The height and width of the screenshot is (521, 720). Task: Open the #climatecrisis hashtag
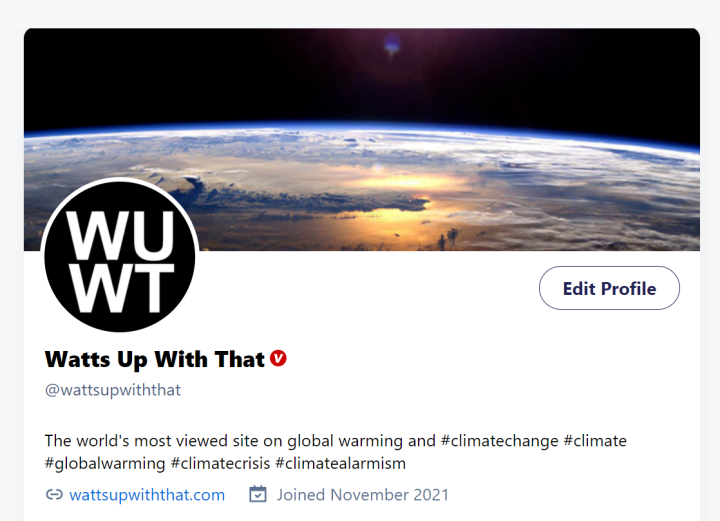point(220,463)
